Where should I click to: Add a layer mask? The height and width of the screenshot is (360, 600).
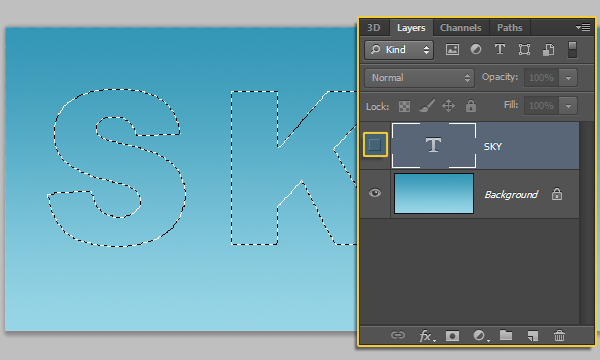pyautogui.click(x=452, y=336)
